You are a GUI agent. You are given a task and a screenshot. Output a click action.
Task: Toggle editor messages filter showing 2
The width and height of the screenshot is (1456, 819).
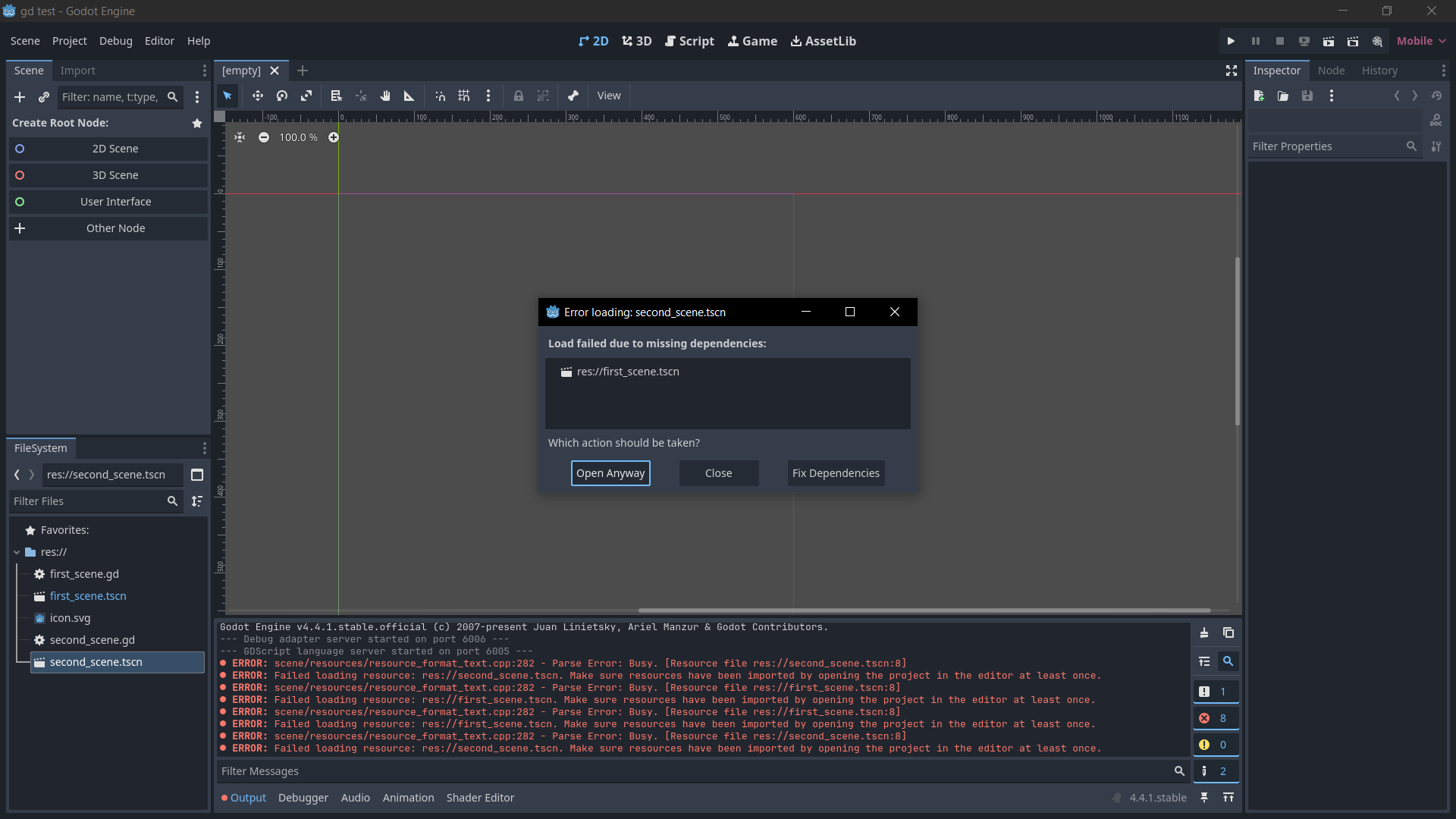[1216, 771]
